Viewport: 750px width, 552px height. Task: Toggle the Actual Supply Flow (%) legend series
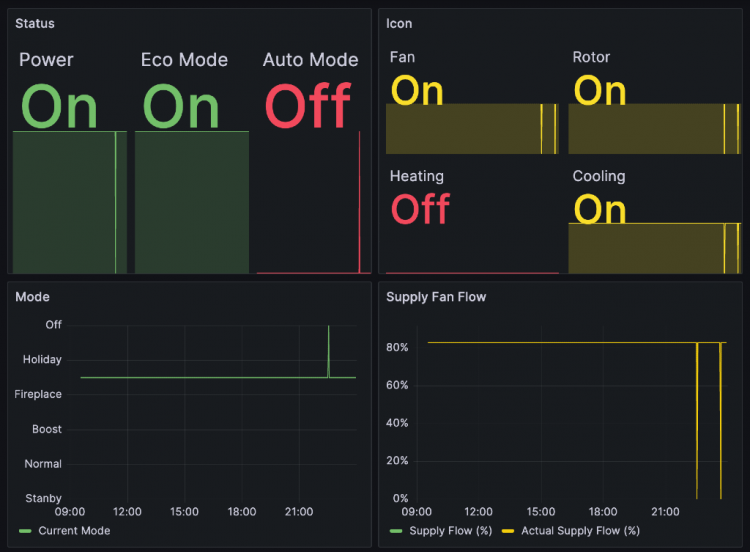tap(580, 531)
